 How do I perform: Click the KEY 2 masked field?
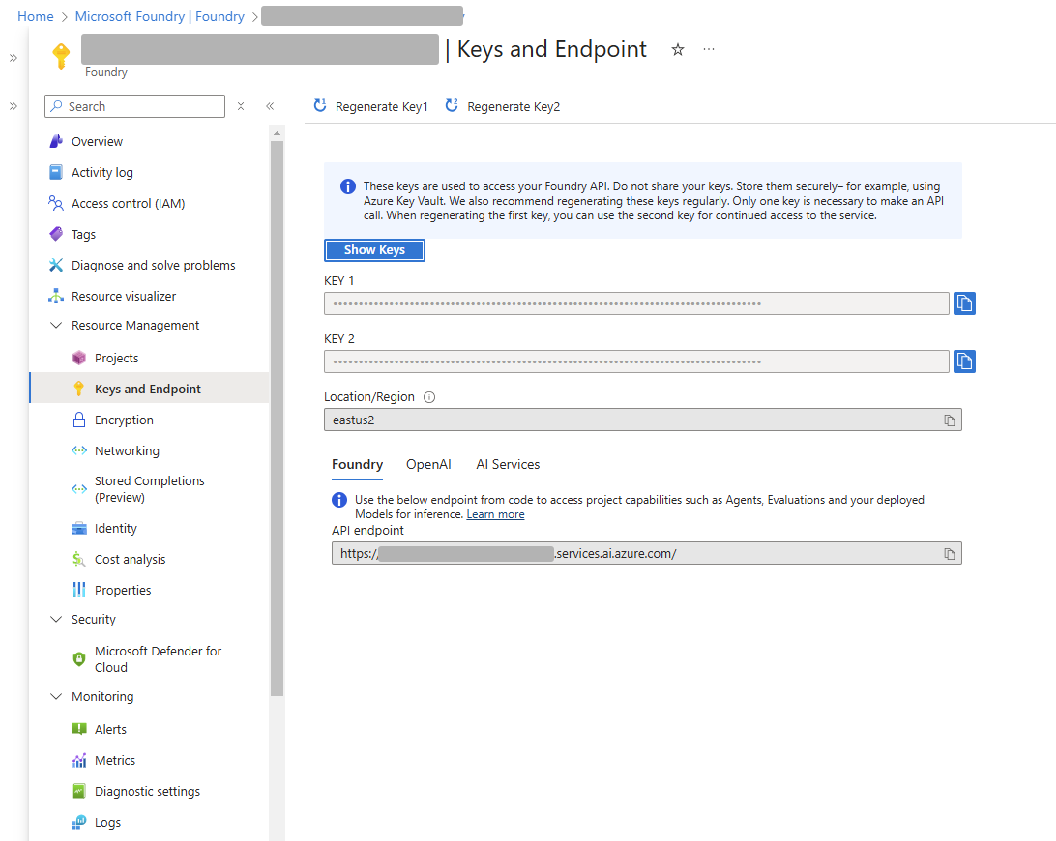(x=636, y=361)
